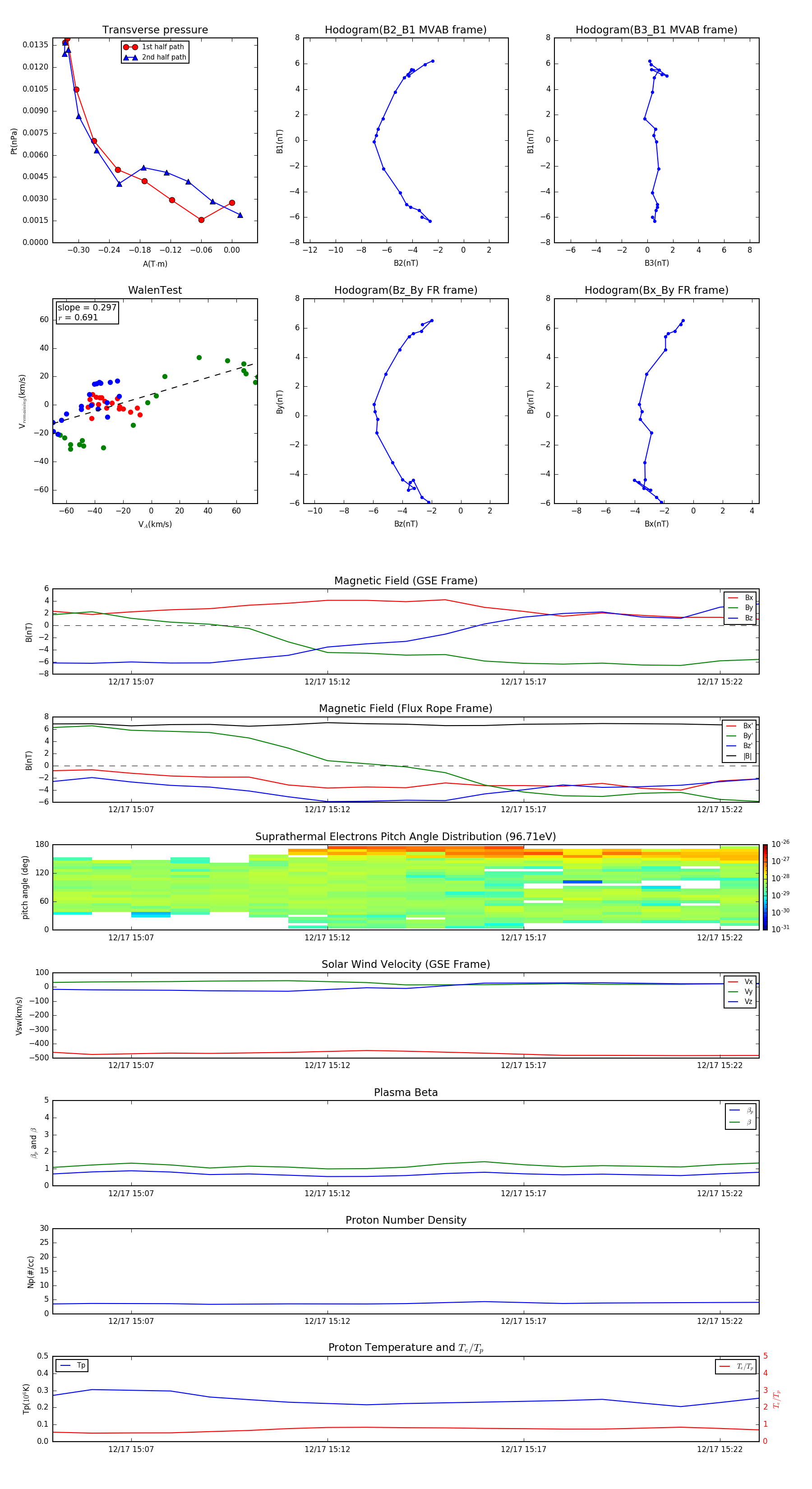Click '12/17 15:07' tick under Plasma Beta
This screenshot has height=1489, width=812.
[x=131, y=1193]
